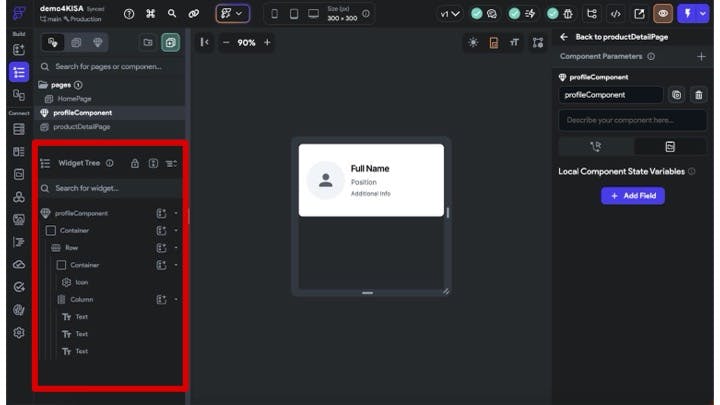This screenshot has height=405, width=720.
Task: Open dropdown arrow beside blue run button
Action: [703, 14]
